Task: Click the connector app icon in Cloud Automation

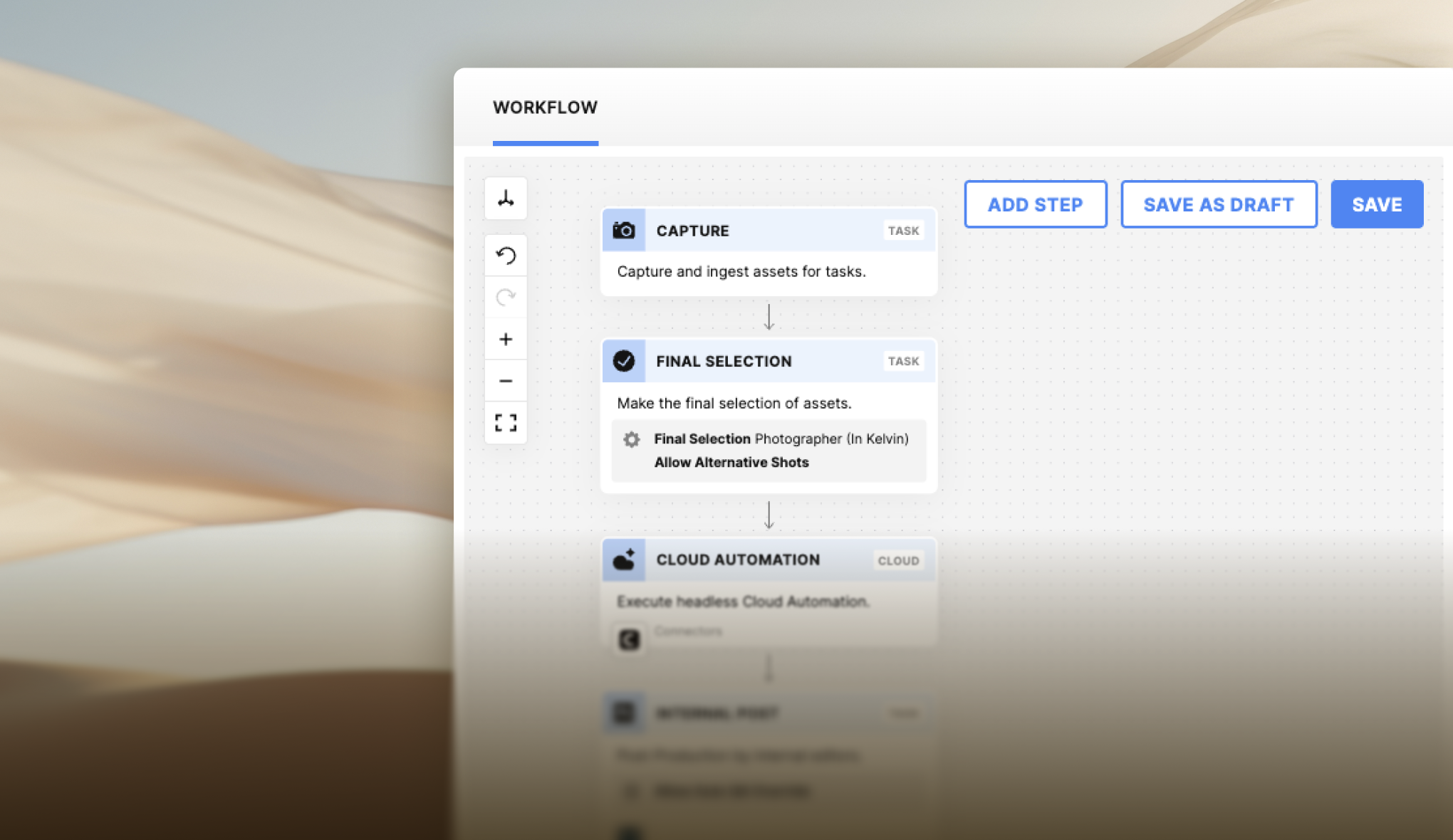Action: [629, 639]
